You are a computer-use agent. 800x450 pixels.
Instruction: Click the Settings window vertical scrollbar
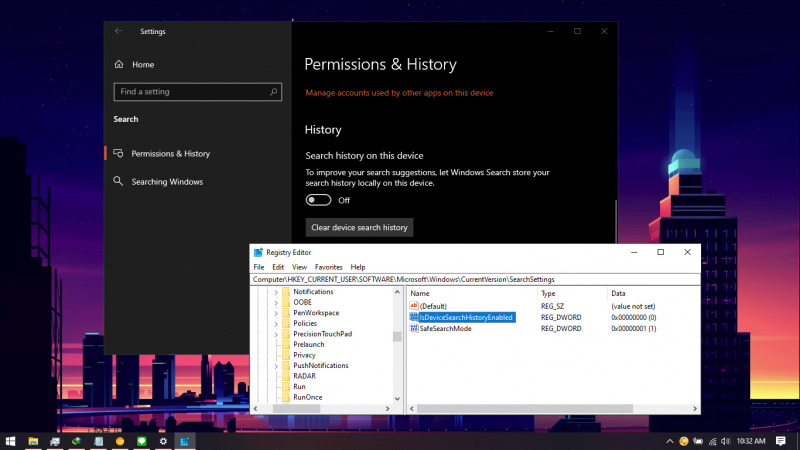pyautogui.click(x=616, y=220)
